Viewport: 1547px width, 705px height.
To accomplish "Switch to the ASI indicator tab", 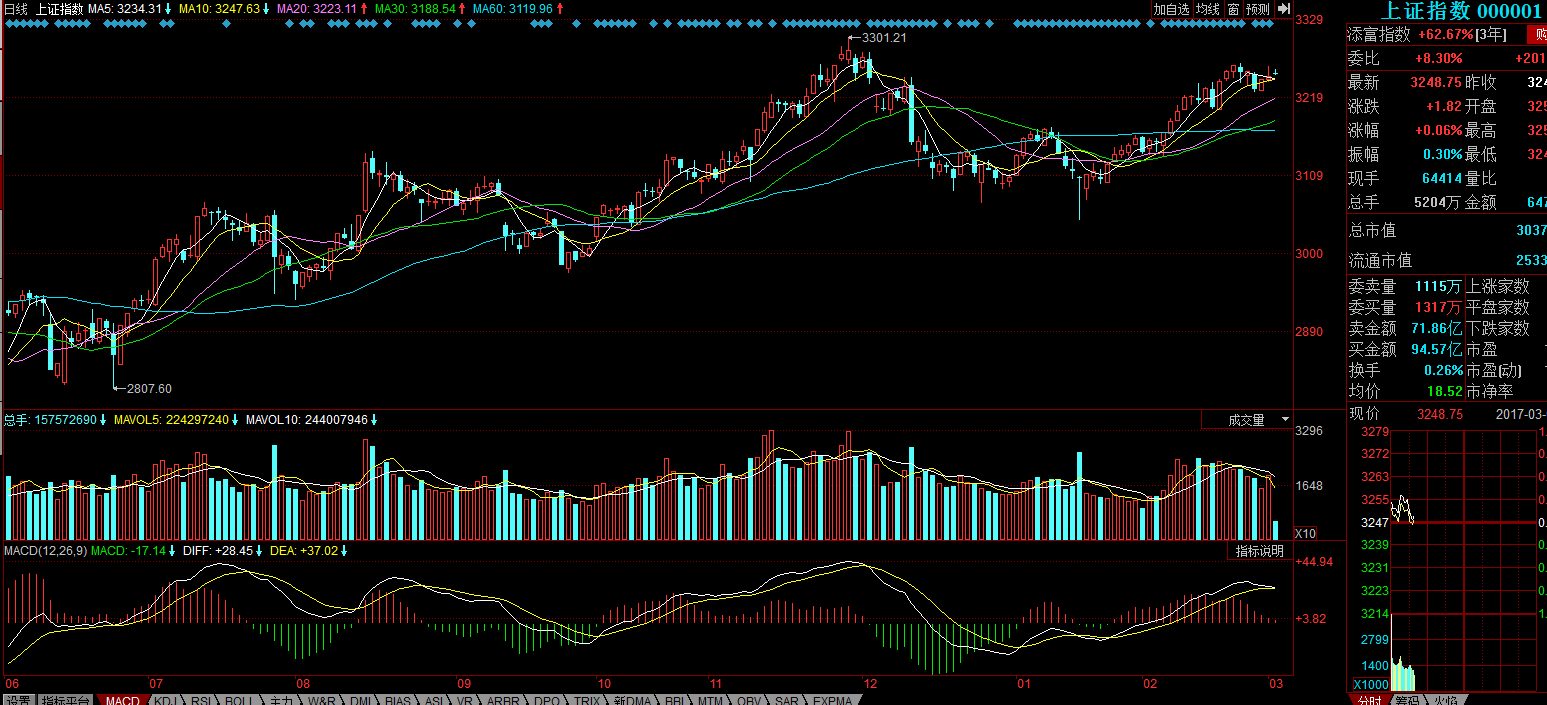I will coord(434,700).
